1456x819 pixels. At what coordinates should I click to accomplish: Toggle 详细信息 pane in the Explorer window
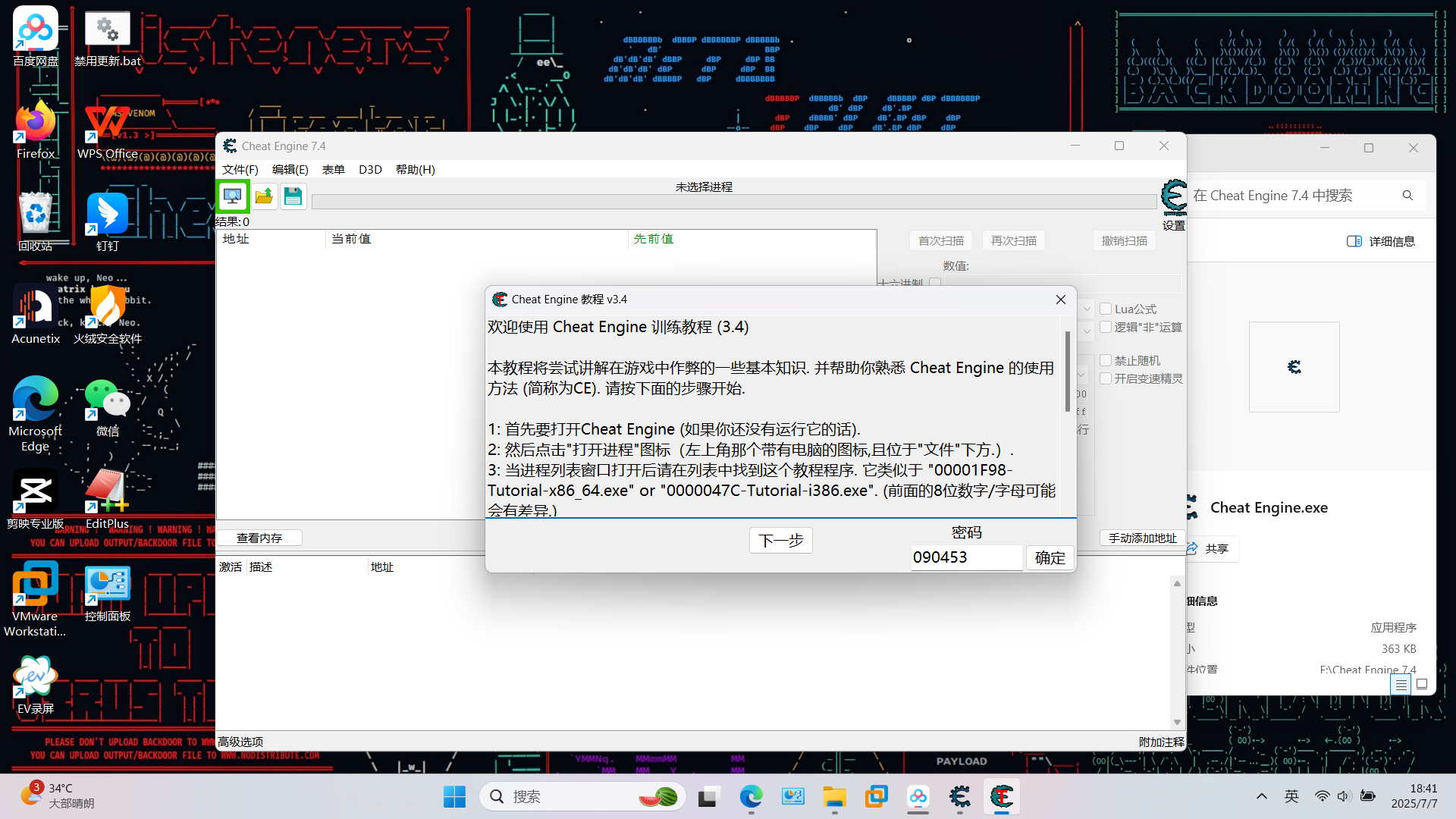pos(1382,241)
